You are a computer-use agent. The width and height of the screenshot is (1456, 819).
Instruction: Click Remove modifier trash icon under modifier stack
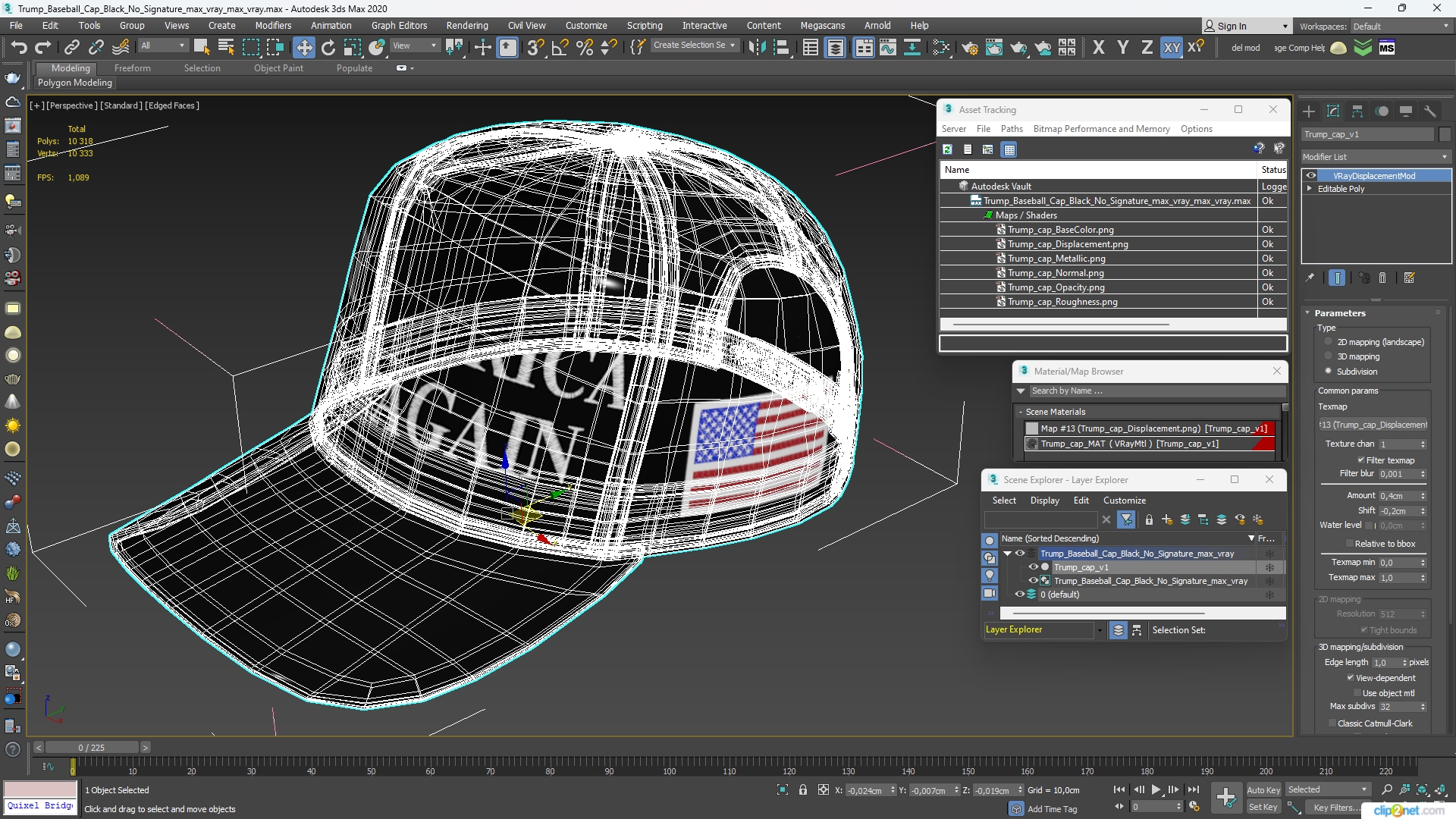coord(1382,278)
